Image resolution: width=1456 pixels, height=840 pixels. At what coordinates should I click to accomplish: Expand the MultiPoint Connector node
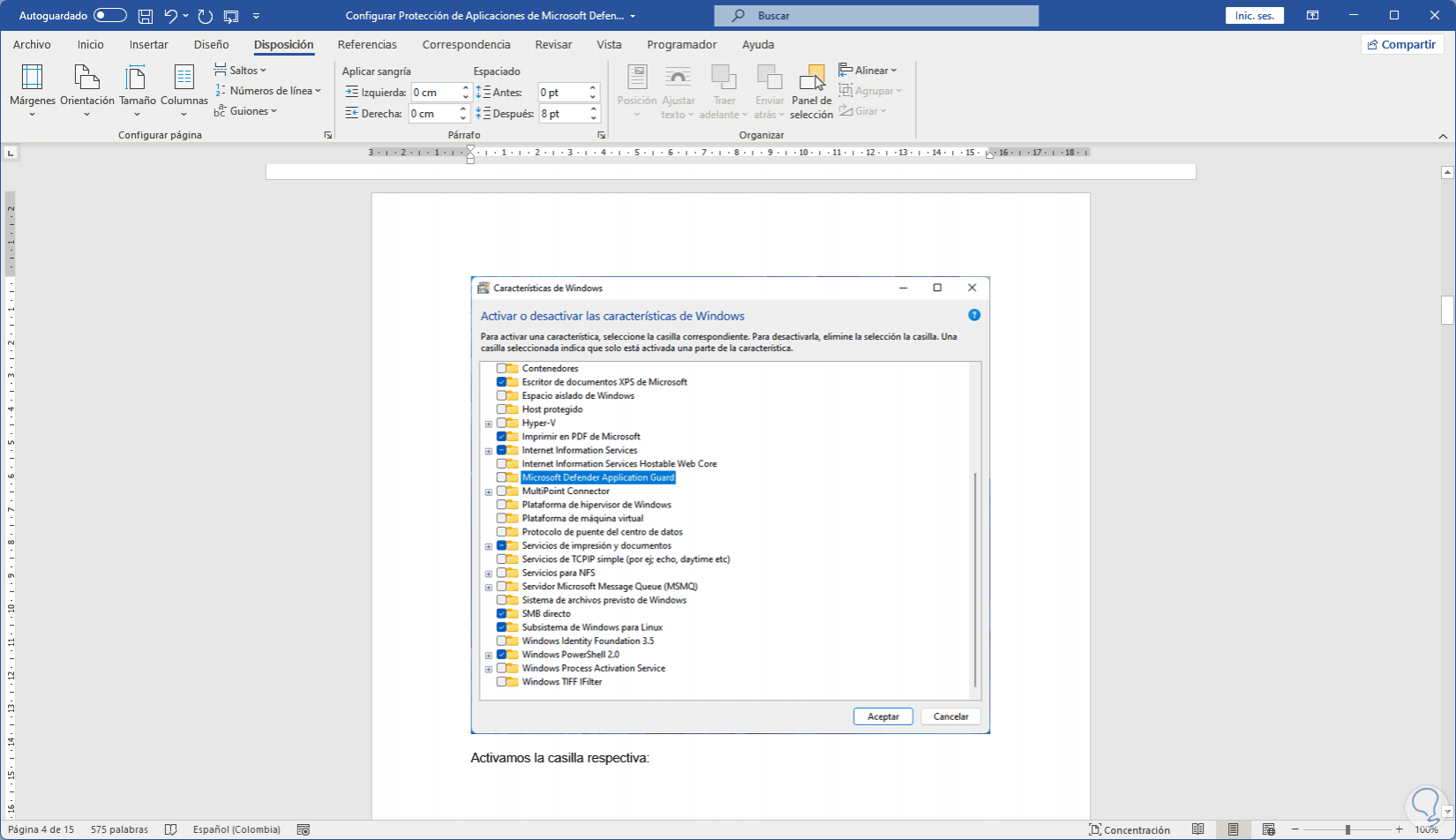pos(489,491)
